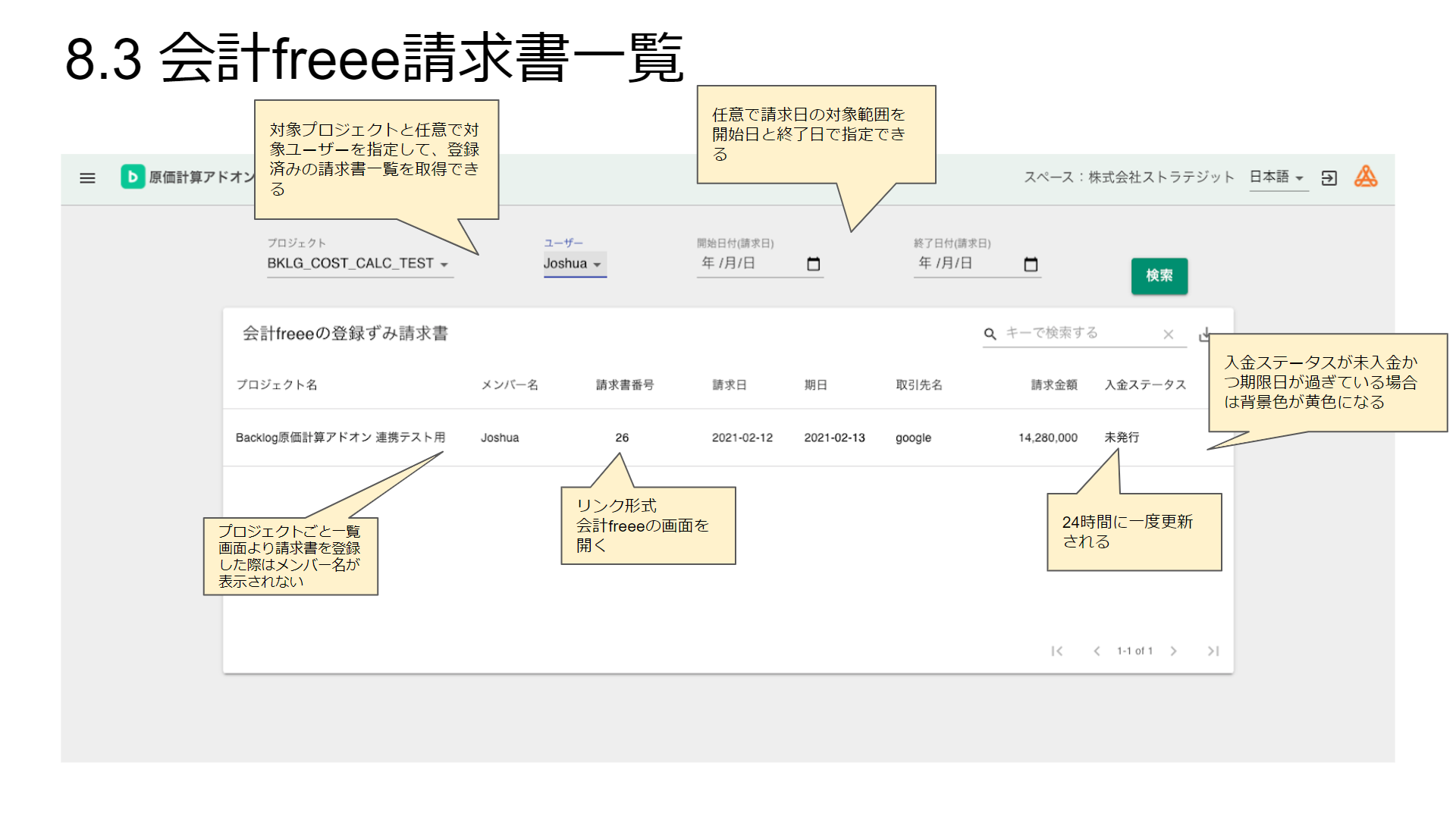Go to next page of table
1456x819 pixels.
click(x=1173, y=651)
